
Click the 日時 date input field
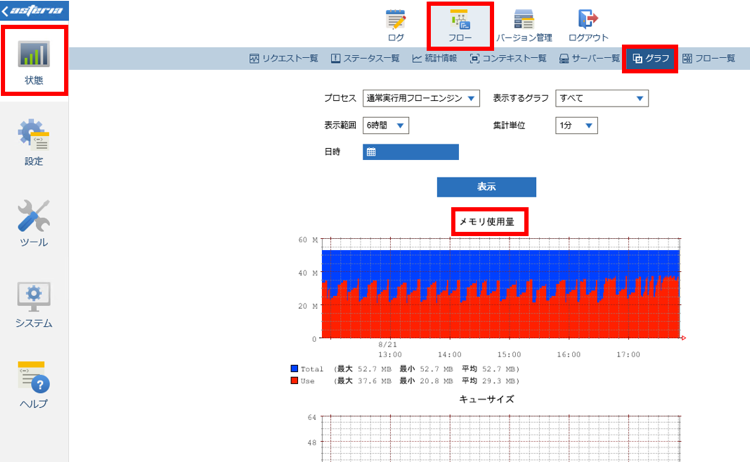click(410, 152)
